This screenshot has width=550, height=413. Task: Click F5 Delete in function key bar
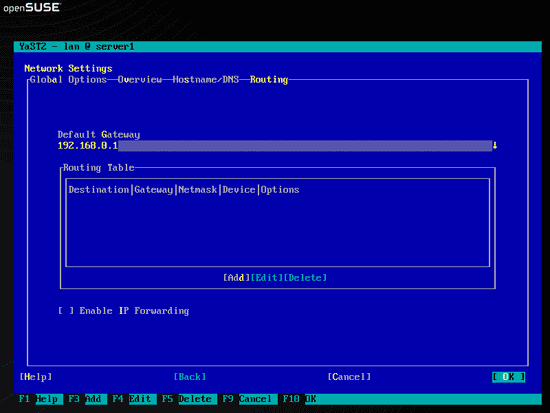pos(187,399)
